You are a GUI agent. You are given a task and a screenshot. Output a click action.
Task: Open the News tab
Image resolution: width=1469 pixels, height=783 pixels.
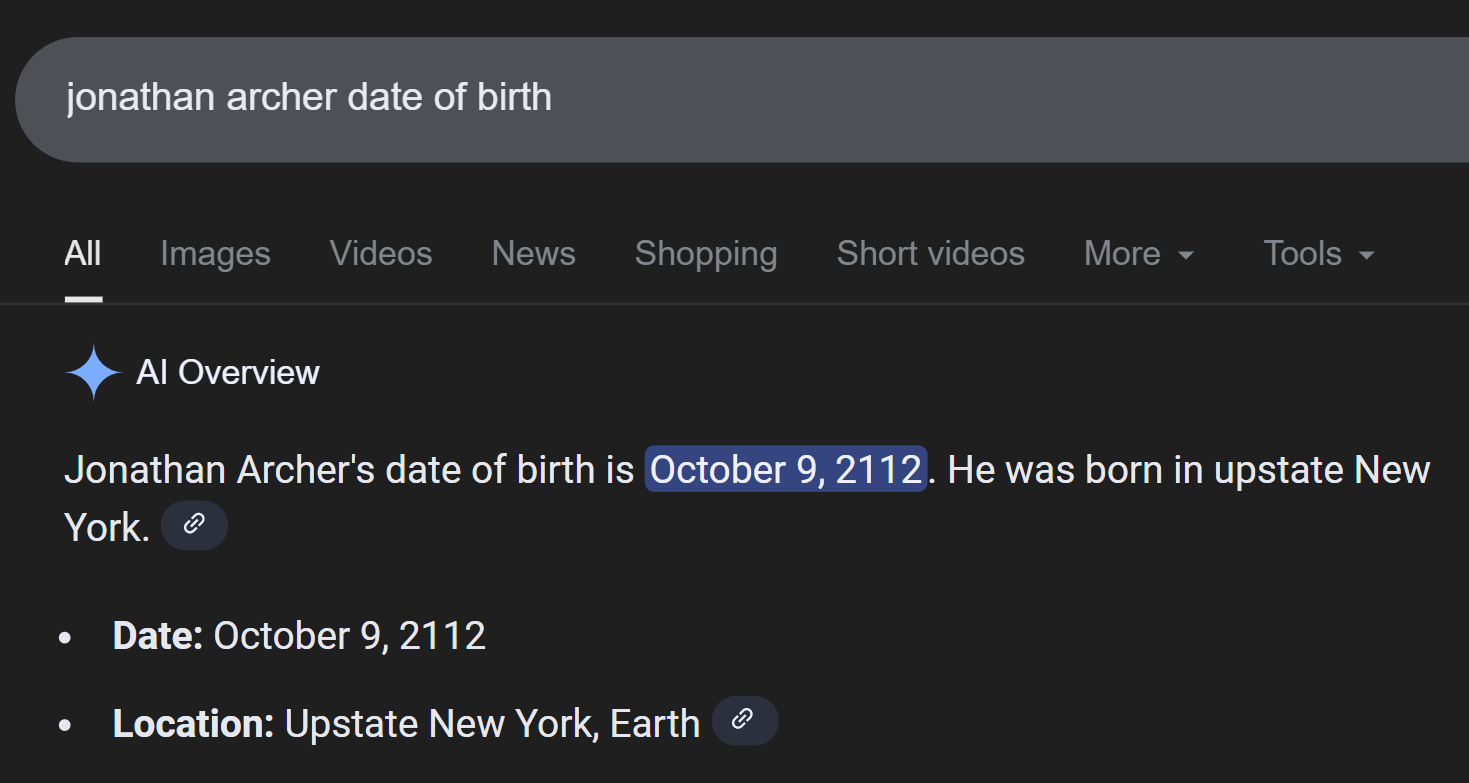coord(533,254)
